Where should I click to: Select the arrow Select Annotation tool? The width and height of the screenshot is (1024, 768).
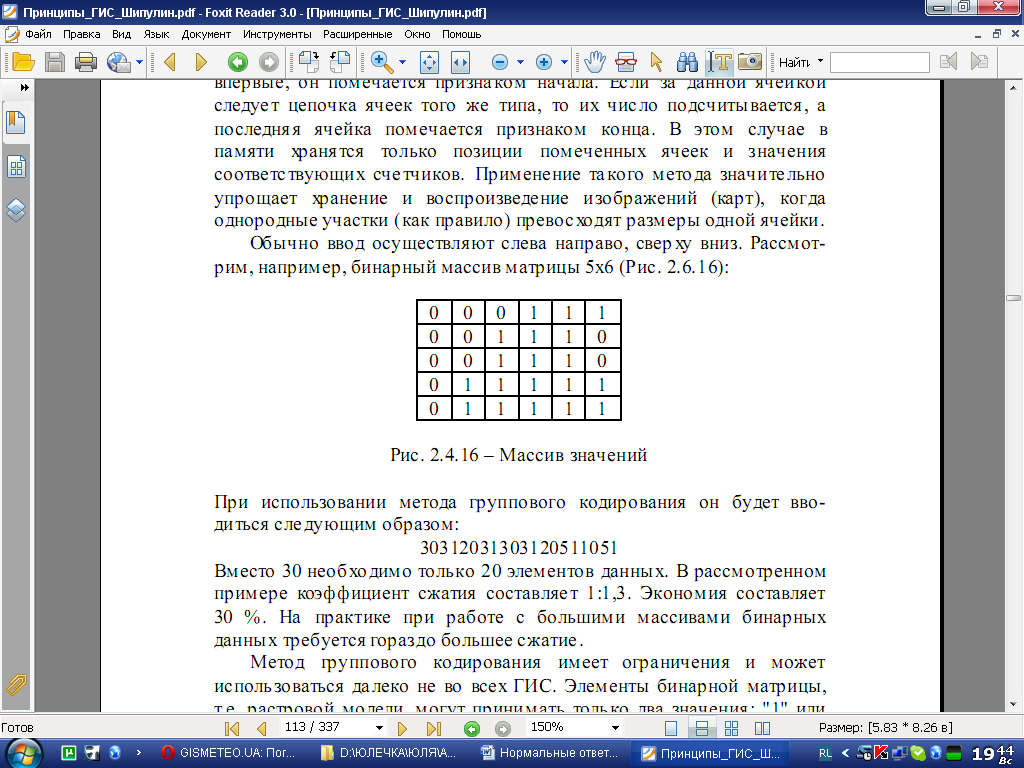tap(656, 62)
